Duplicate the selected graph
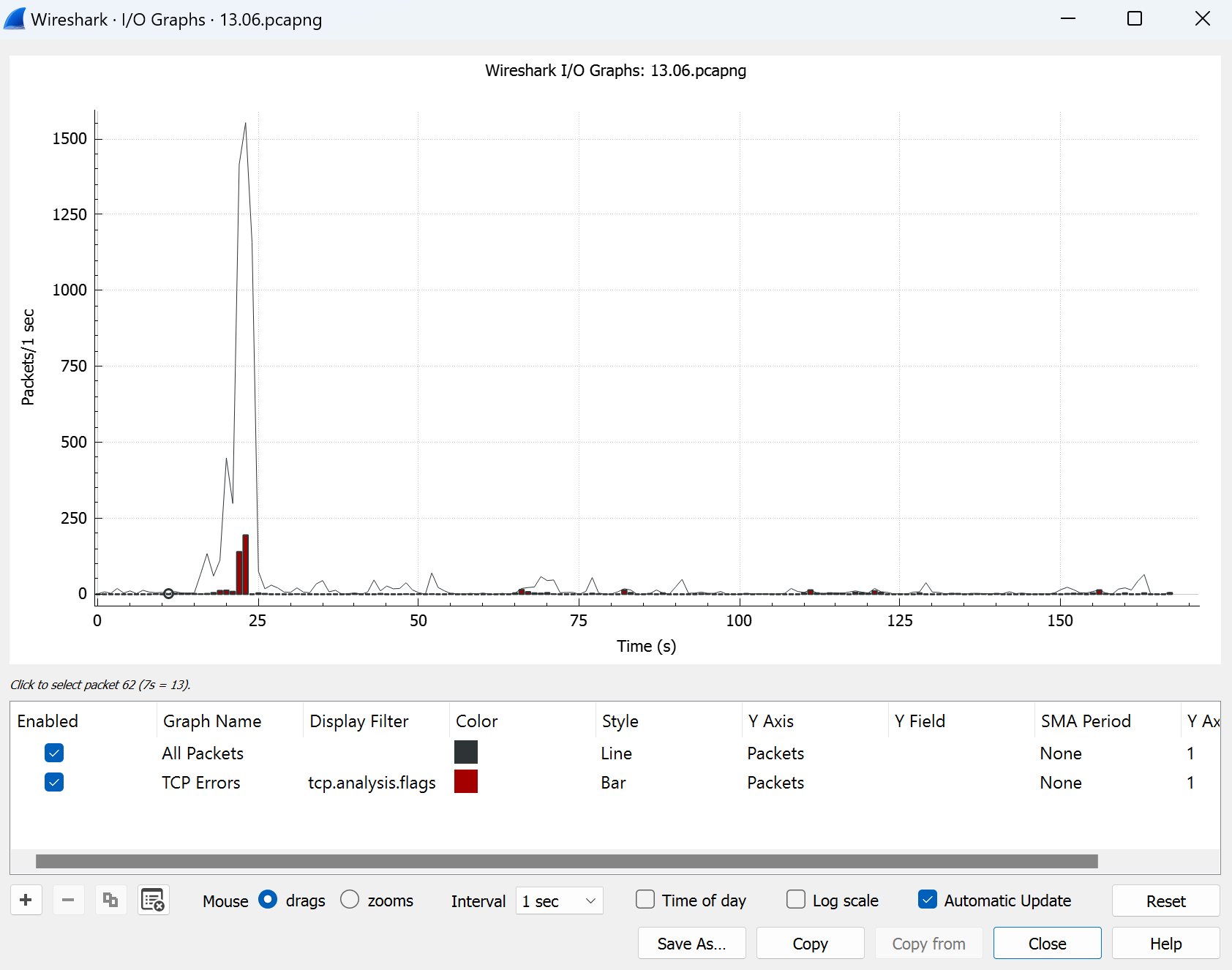The height and width of the screenshot is (970, 1232). point(110,900)
